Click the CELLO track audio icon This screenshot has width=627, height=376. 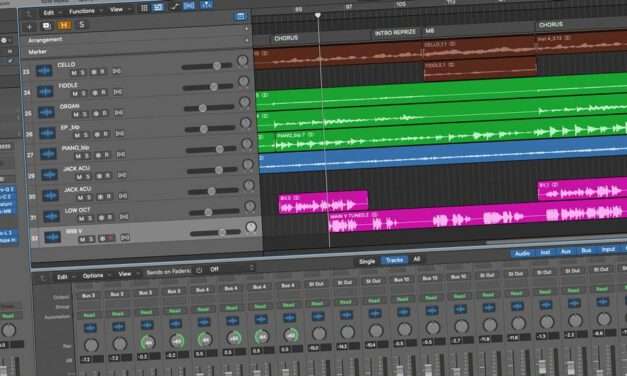click(x=44, y=71)
